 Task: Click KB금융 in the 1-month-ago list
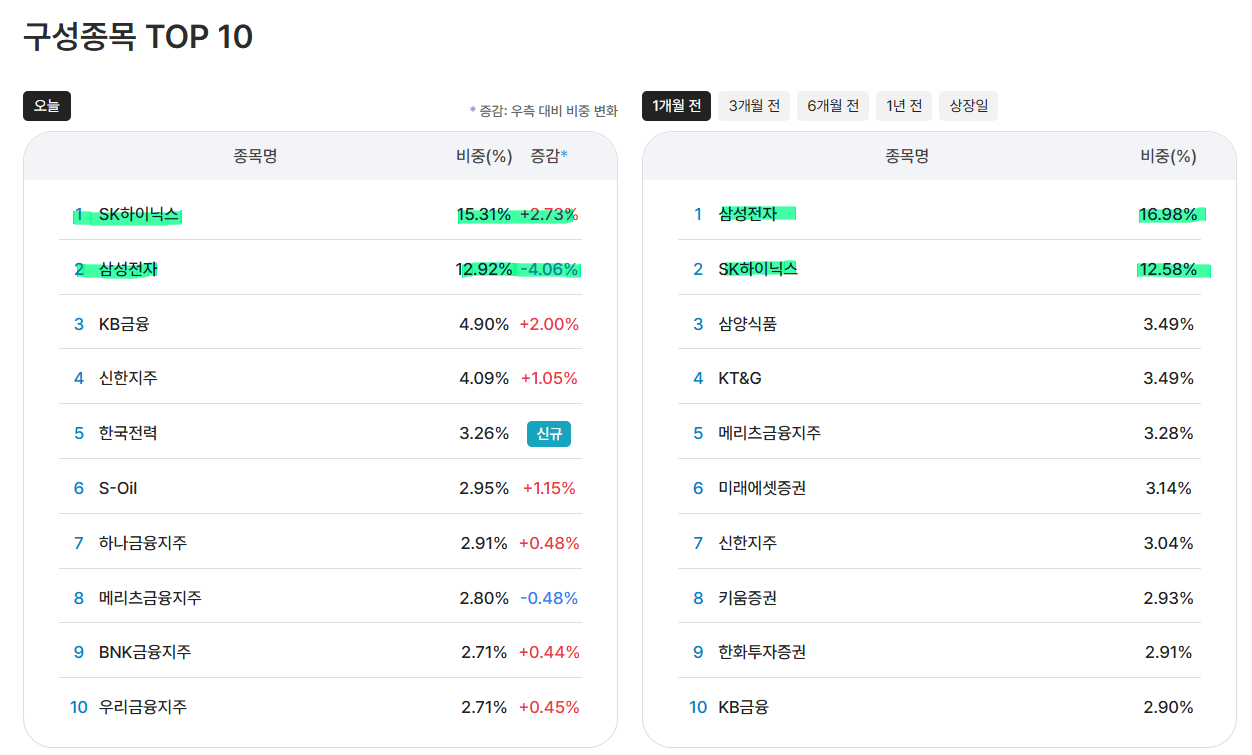[x=744, y=708]
